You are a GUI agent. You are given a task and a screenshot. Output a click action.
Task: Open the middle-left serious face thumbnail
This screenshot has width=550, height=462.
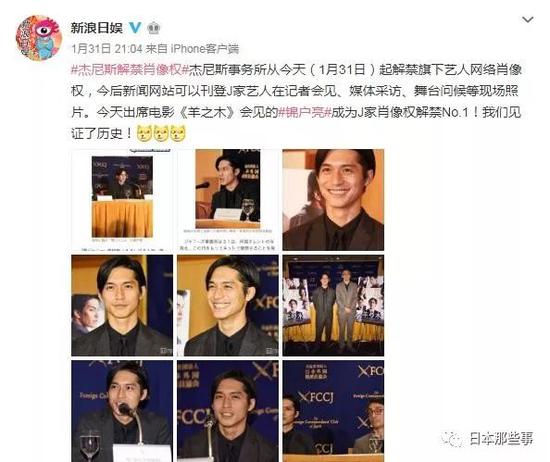tap(122, 306)
